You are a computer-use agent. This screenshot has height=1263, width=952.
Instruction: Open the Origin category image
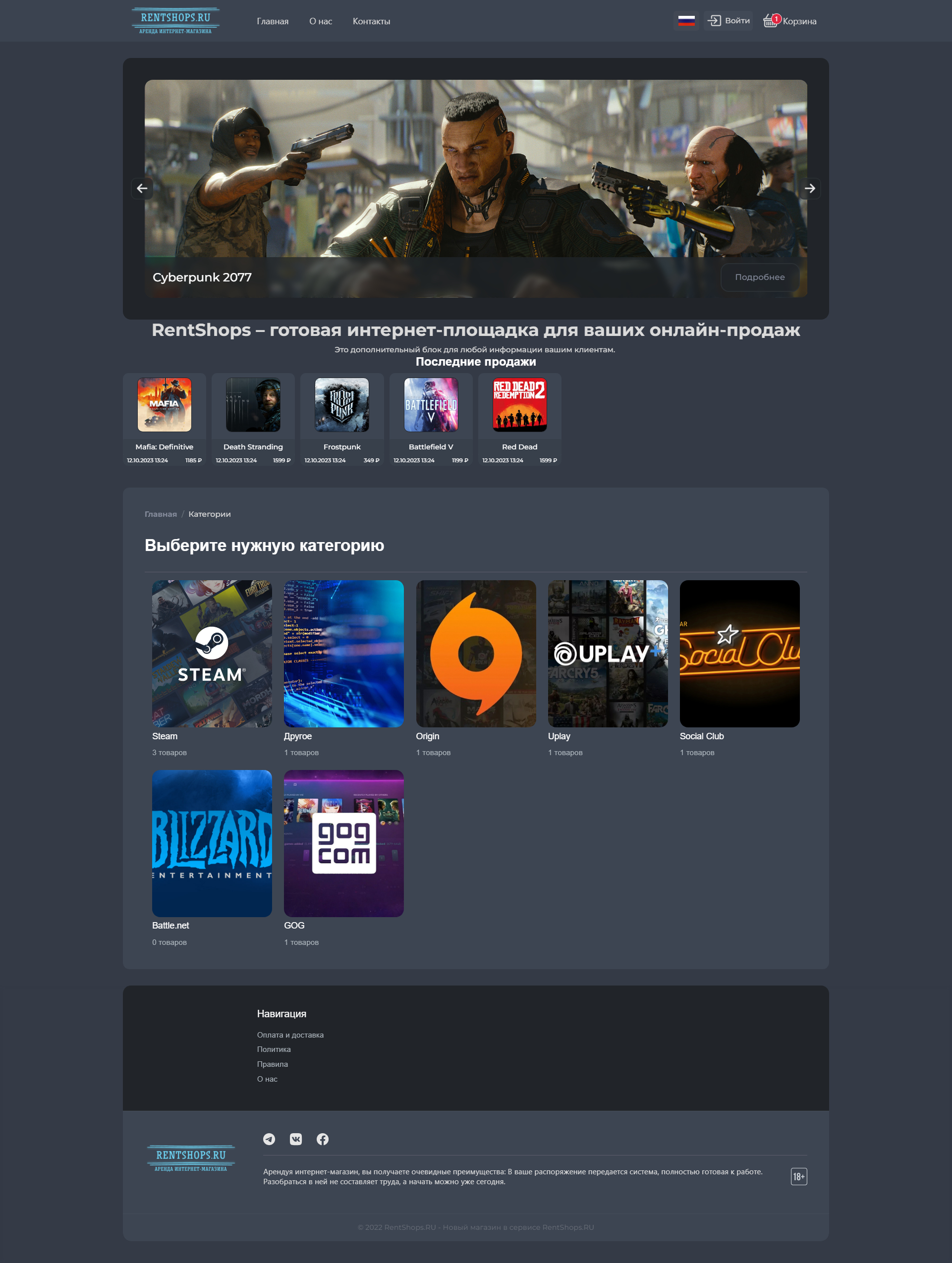(x=476, y=654)
